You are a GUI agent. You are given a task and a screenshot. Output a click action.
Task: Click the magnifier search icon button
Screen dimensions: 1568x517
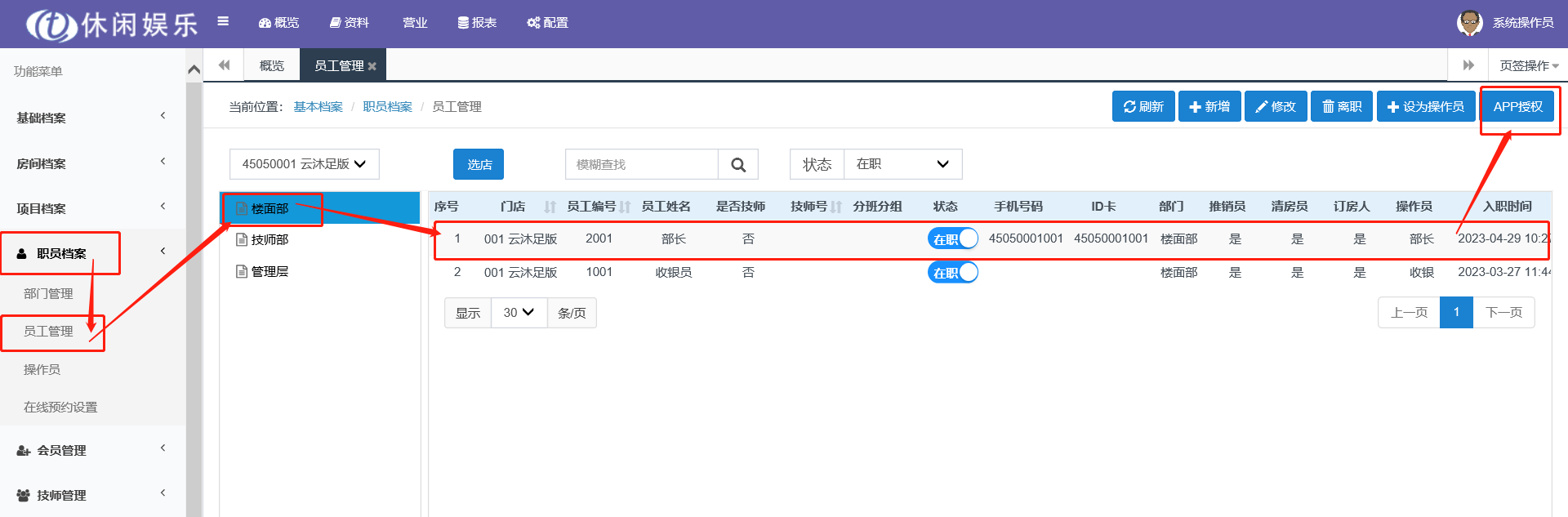coord(738,164)
